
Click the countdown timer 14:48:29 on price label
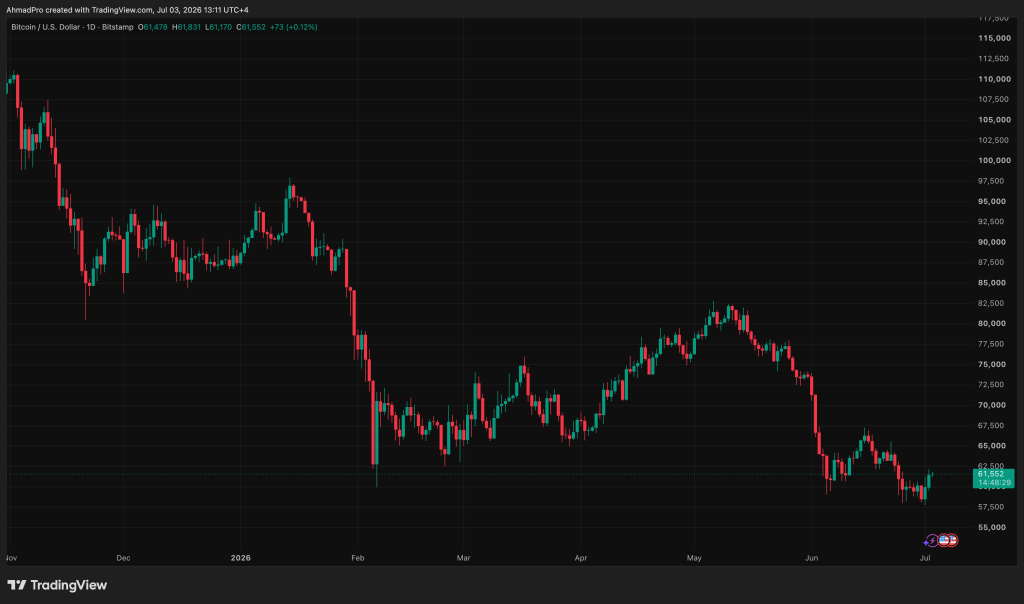[x=994, y=483]
